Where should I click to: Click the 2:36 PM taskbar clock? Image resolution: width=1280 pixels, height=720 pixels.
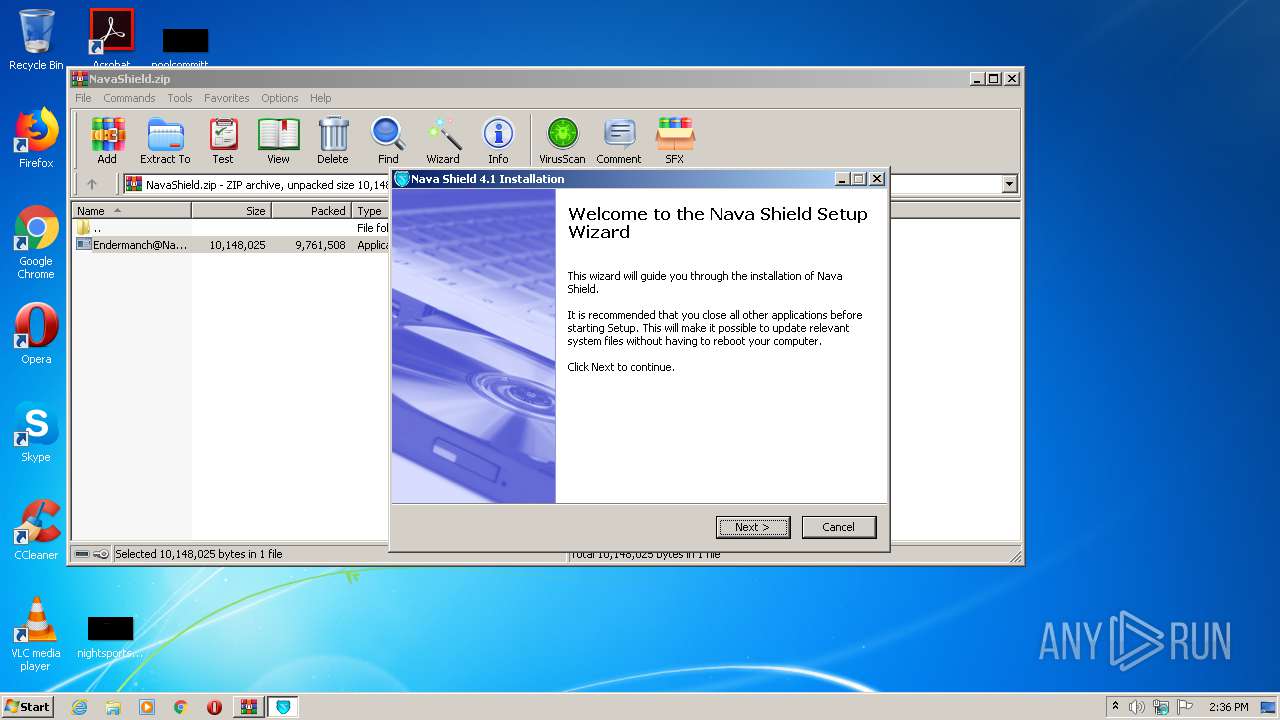point(1228,707)
